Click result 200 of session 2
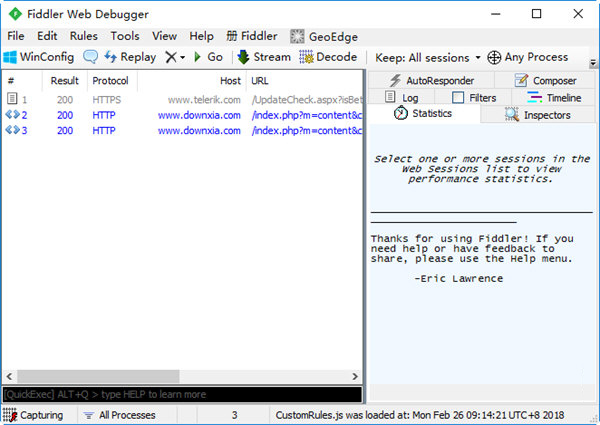 pos(65,115)
